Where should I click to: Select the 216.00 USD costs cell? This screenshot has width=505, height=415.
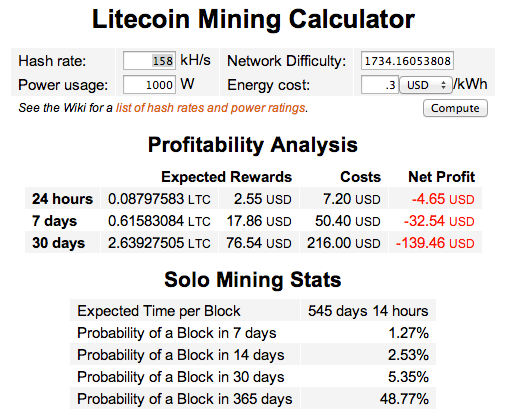click(x=344, y=243)
